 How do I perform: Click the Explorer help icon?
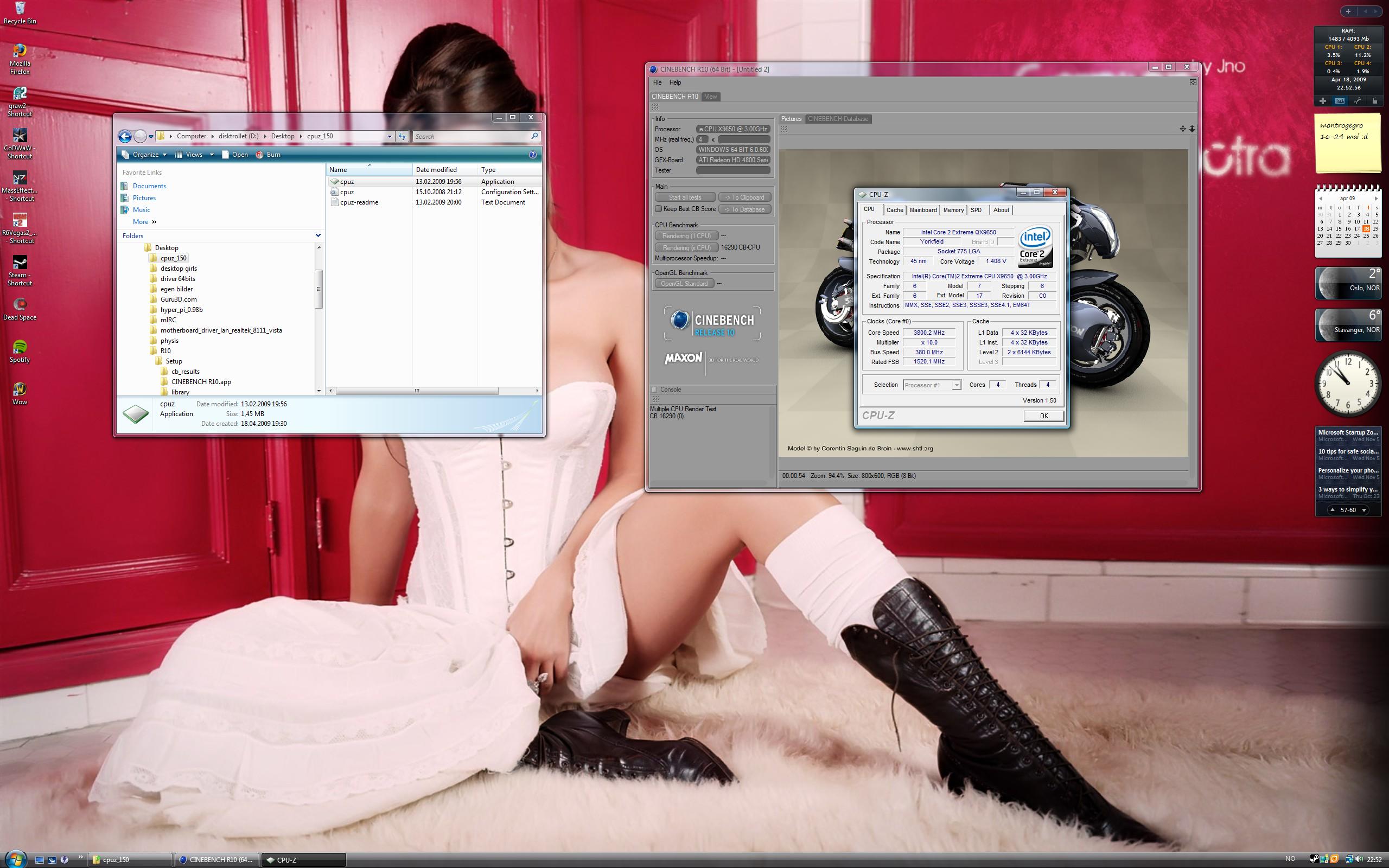532,155
